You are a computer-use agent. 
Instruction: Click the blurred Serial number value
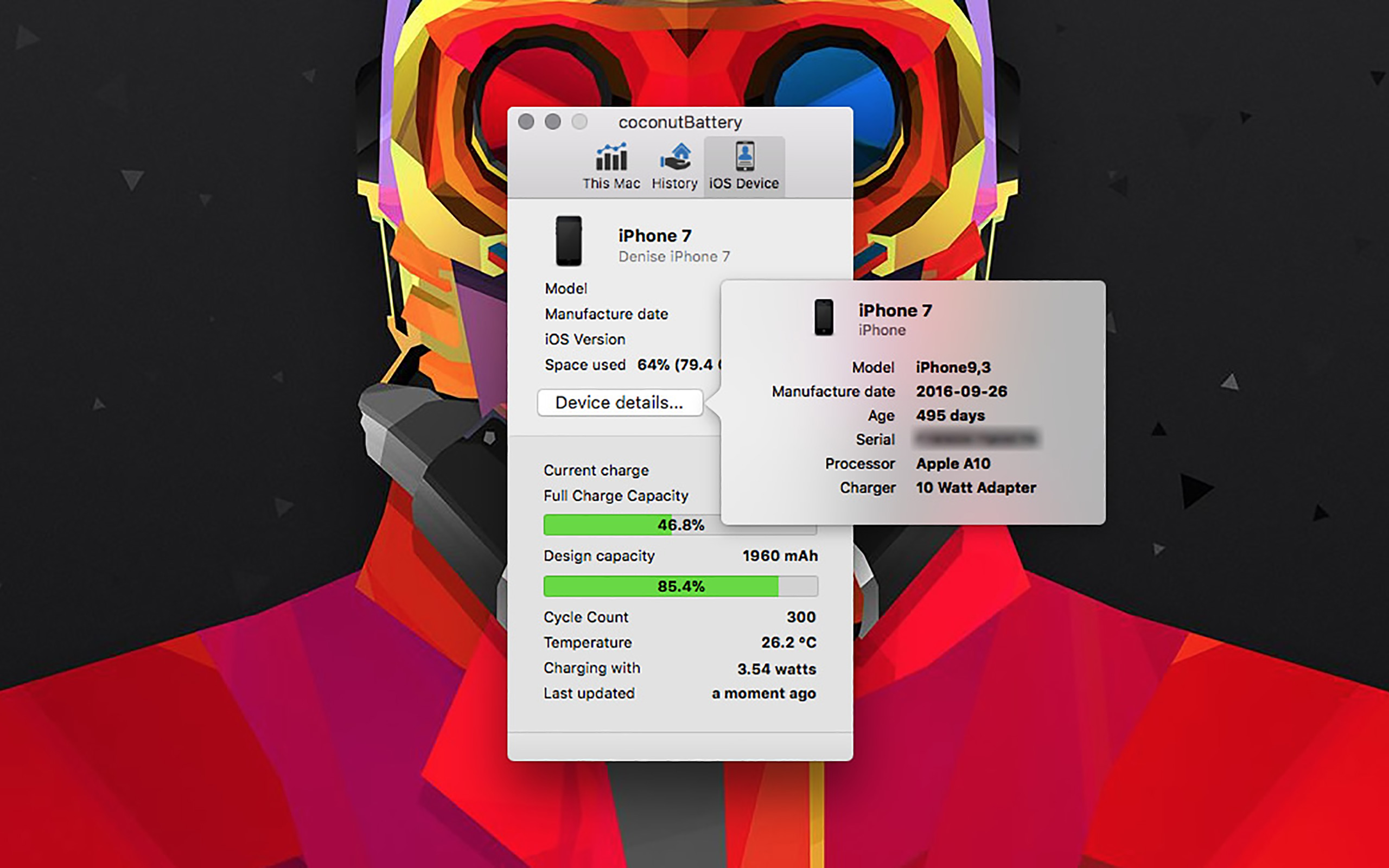(977, 439)
